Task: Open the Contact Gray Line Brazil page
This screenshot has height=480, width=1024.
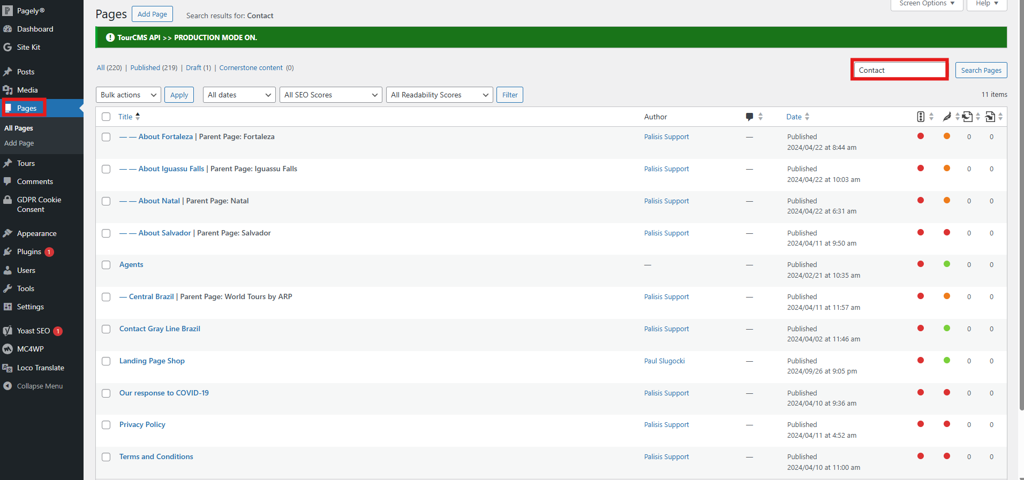Action: pyautogui.click(x=159, y=328)
